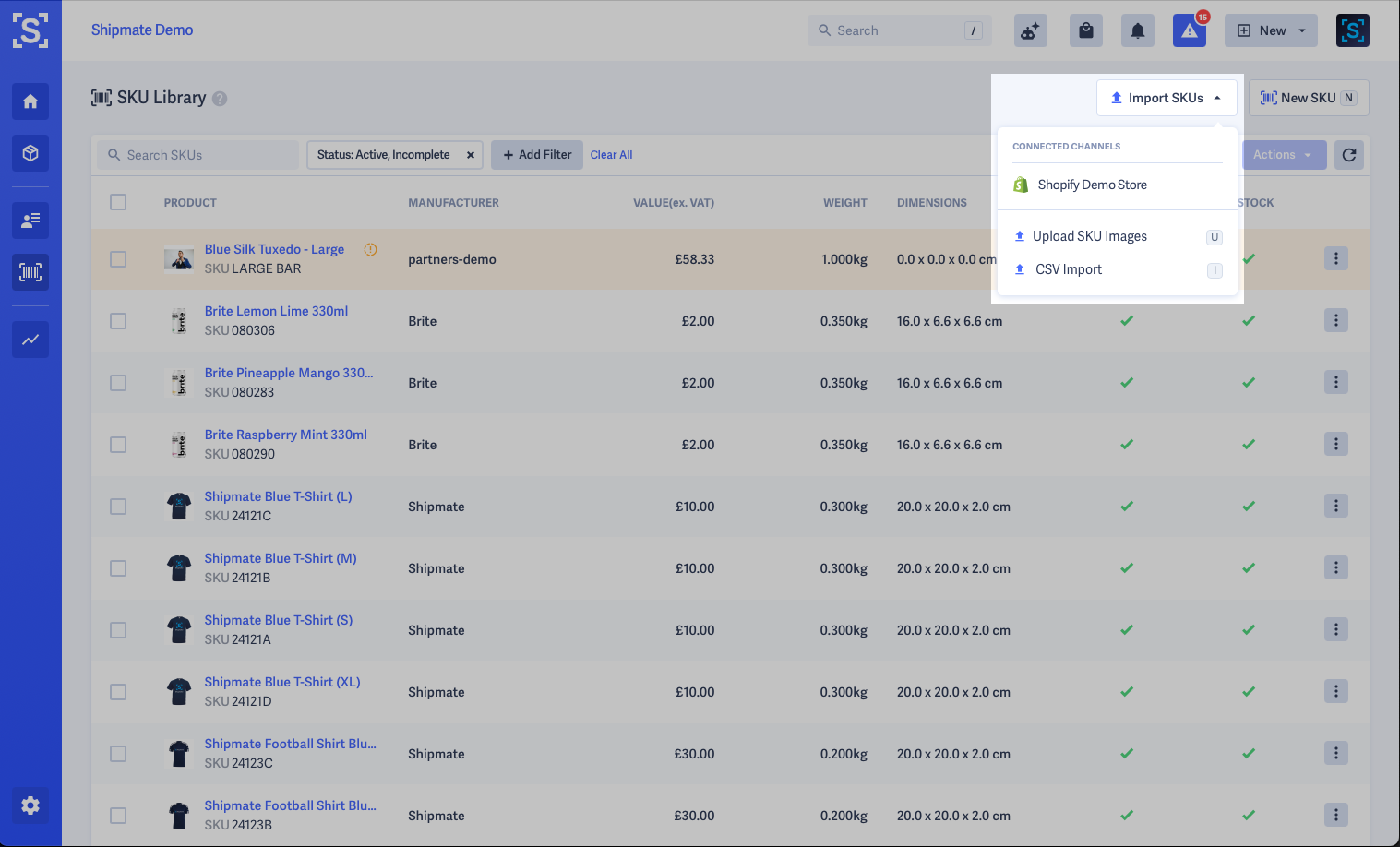Open Shipmate Demo link in header
This screenshot has height=847, width=1400.
(x=142, y=30)
